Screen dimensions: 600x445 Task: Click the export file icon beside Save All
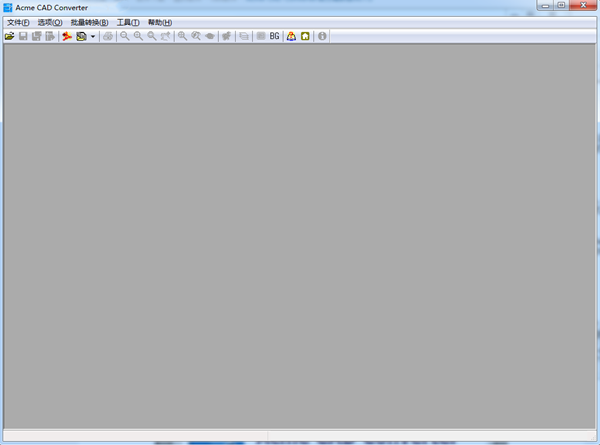pyautogui.click(x=50, y=36)
